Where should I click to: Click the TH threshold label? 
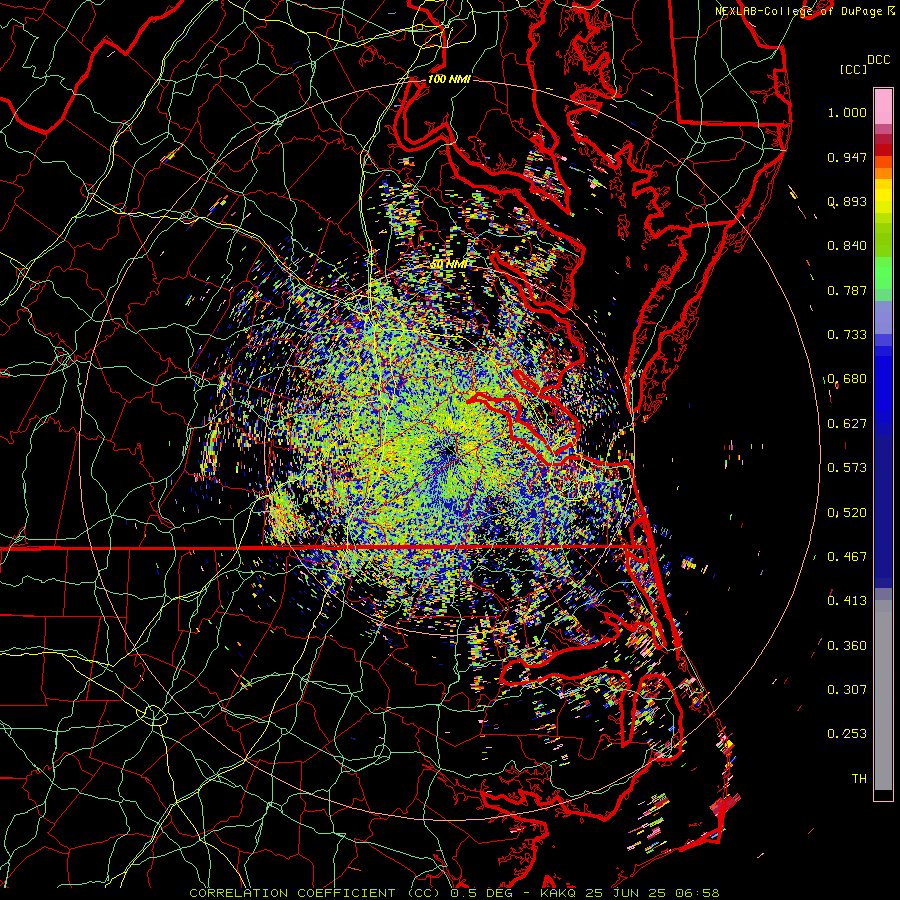859,779
